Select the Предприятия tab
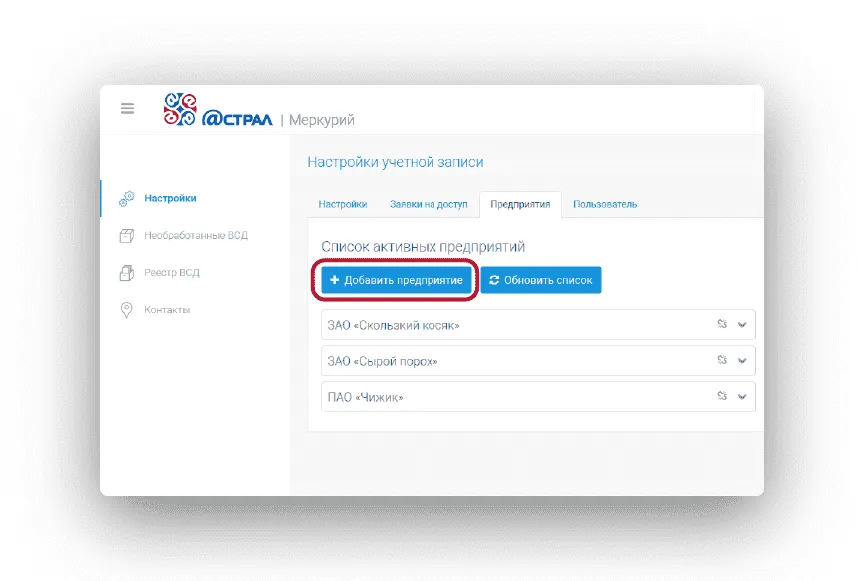This screenshot has width=864, height=581. (x=520, y=204)
